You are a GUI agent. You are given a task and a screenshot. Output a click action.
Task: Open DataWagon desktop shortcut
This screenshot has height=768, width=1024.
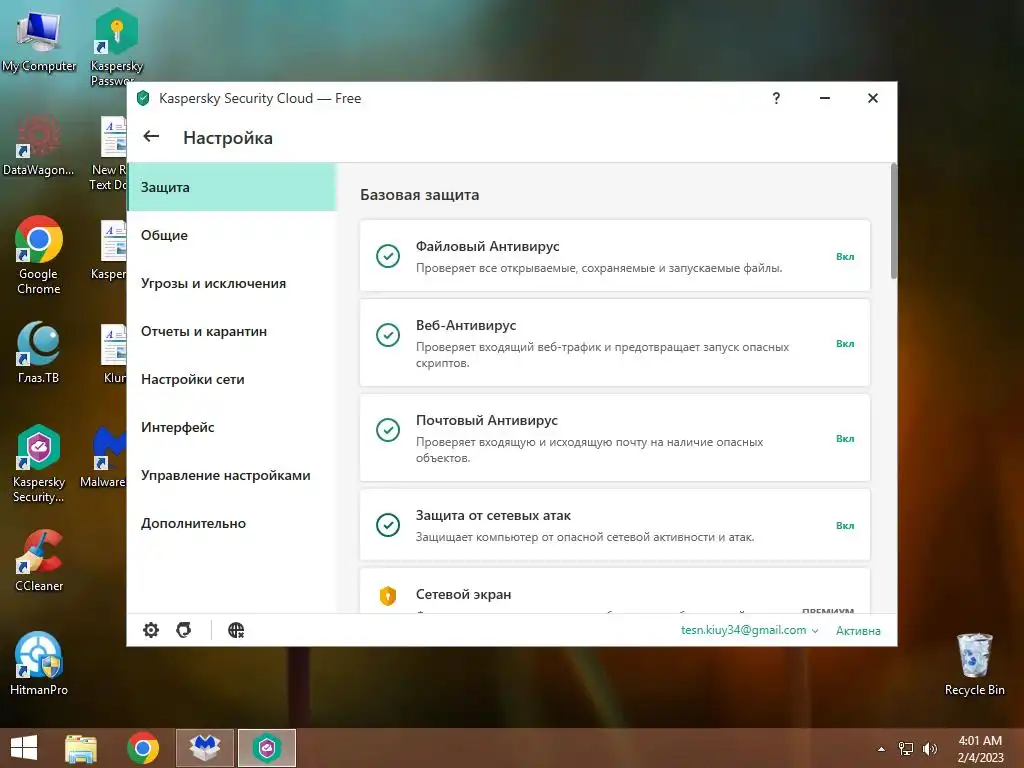[38, 145]
